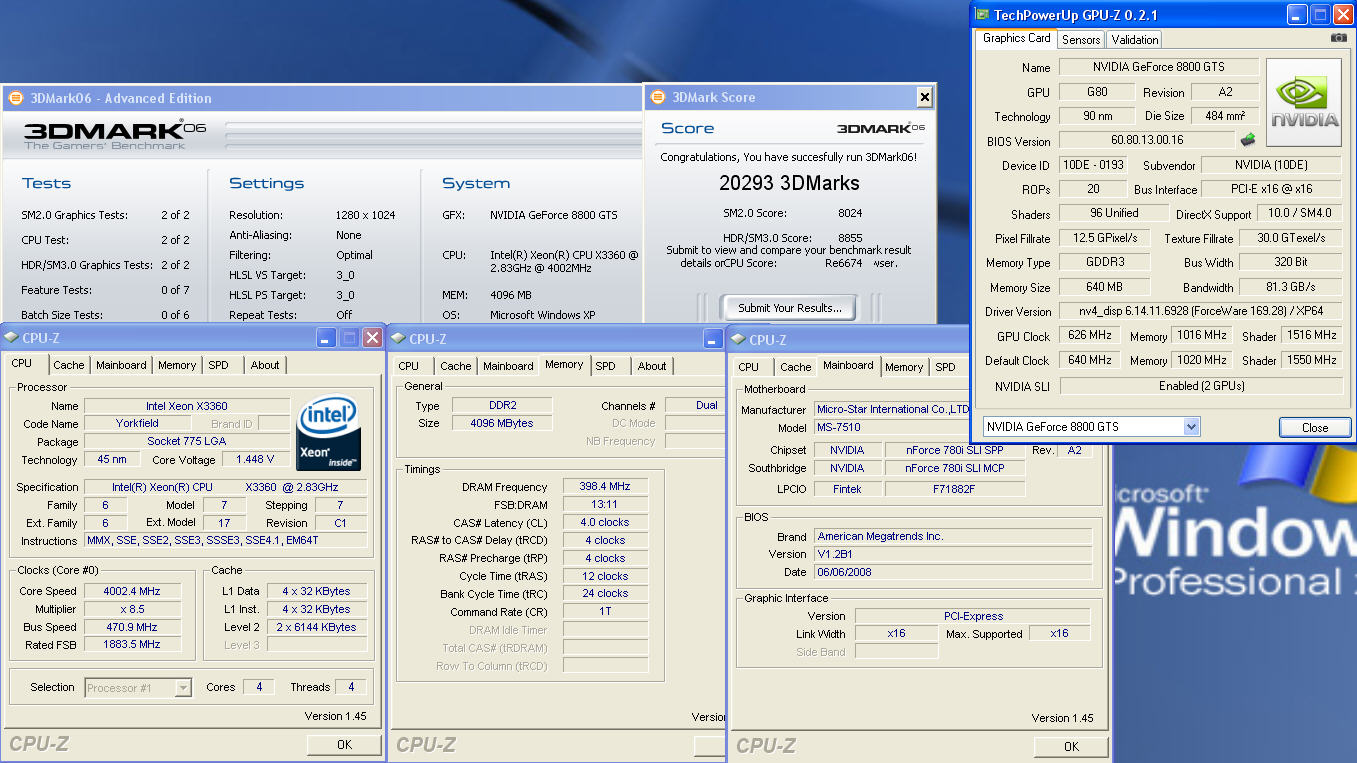Screen dimensions: 1357x763
Task: Click the 3DMark Score window title icon
Action: [x=658, y=97]
